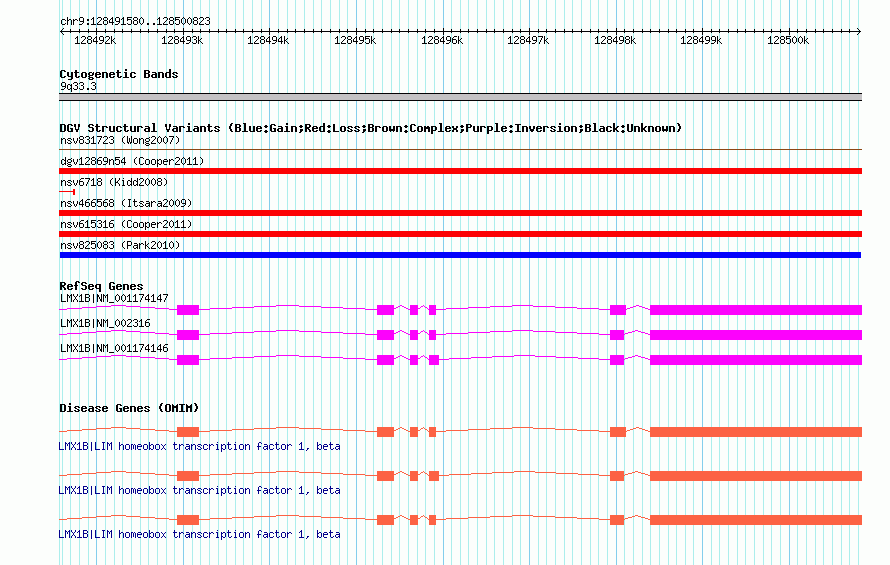Click the chr9:128491580..128500823 coordinate label

tap(135, 21)
